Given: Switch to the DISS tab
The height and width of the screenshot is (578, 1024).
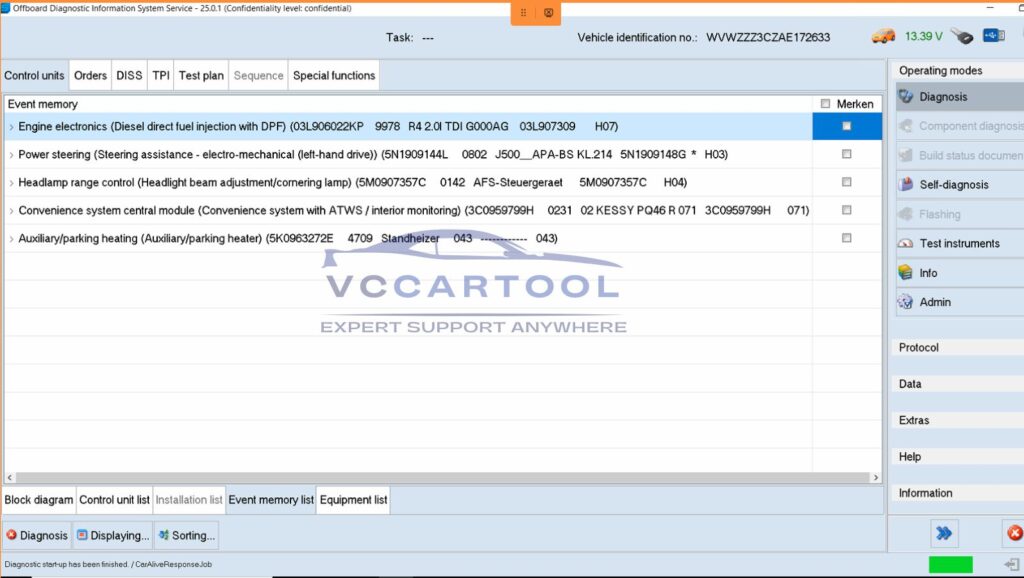Looking at the screenshot, I should click(x=128, y=75).
